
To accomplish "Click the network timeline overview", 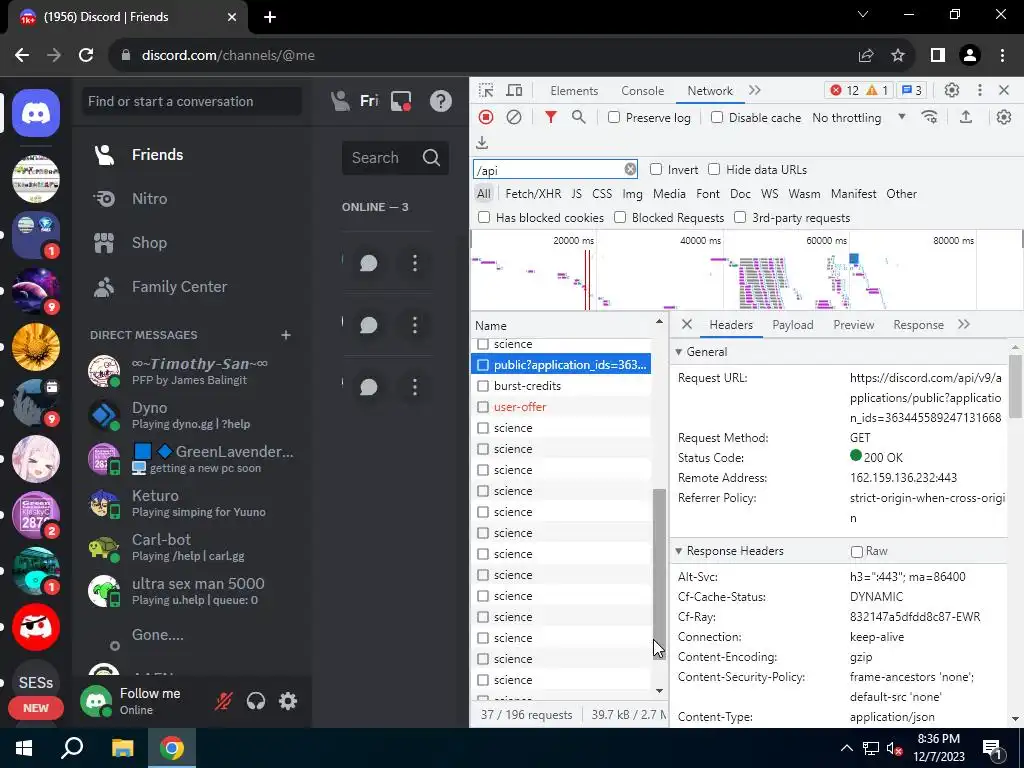I will 746,270.
